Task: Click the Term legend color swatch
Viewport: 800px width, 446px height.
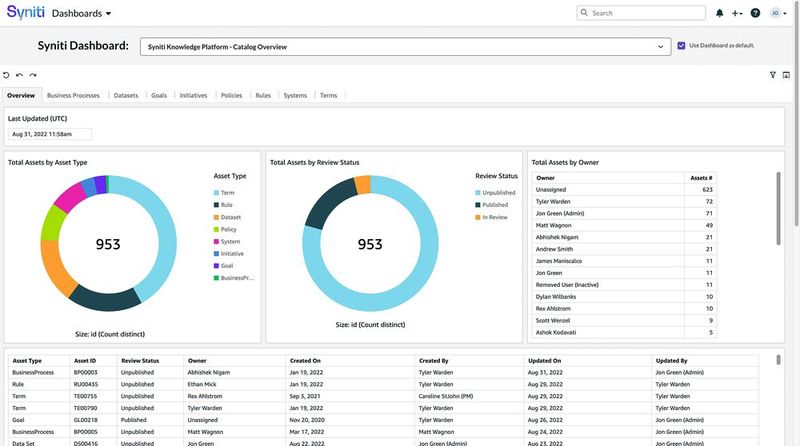Action: click(215, 192)
